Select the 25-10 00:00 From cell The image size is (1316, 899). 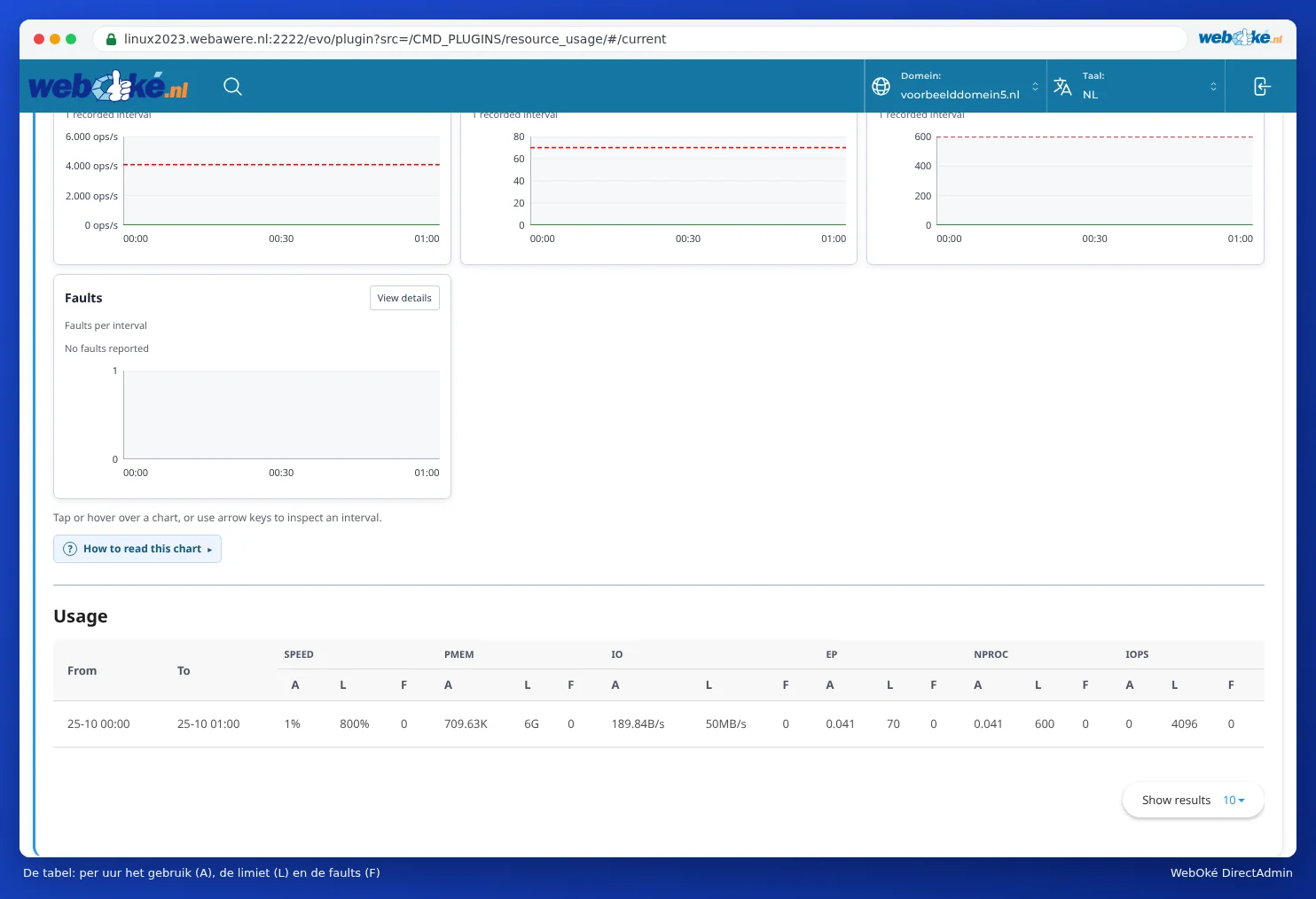click(98, 724)
